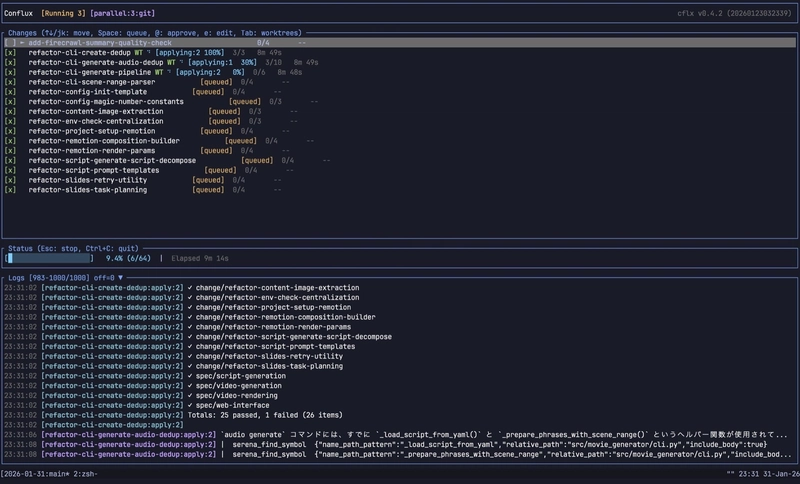Click the WT badge on refactor-cli-generate-audio-dedup

[171, 62]
